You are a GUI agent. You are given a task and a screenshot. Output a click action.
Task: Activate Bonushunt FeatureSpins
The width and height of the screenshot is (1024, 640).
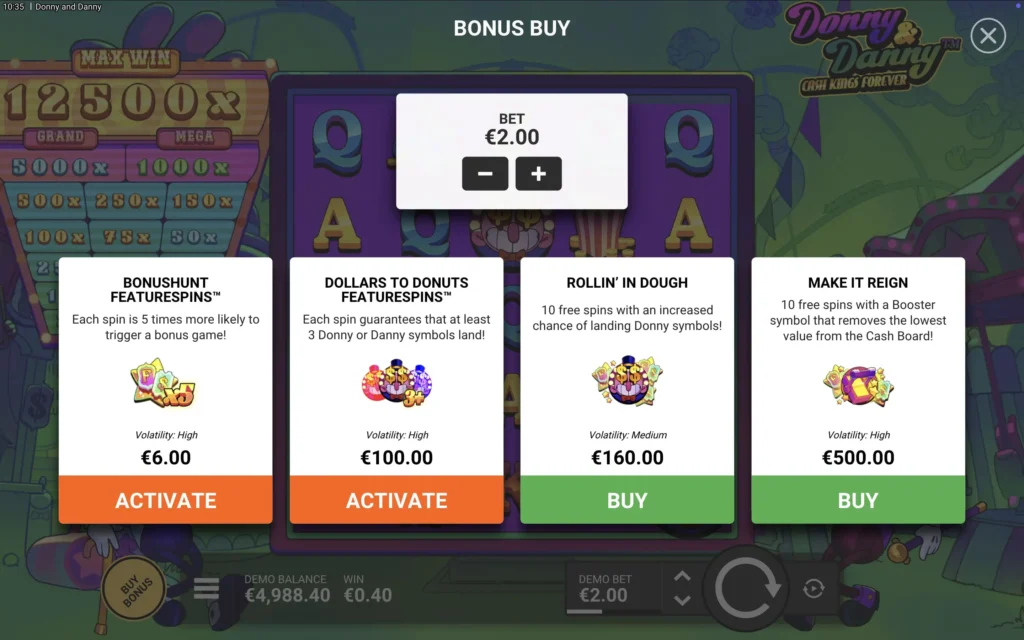tap(166, 500)
